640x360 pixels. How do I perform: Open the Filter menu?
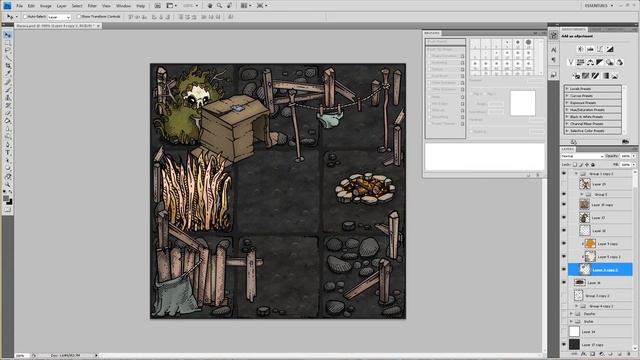click(92, 6)
